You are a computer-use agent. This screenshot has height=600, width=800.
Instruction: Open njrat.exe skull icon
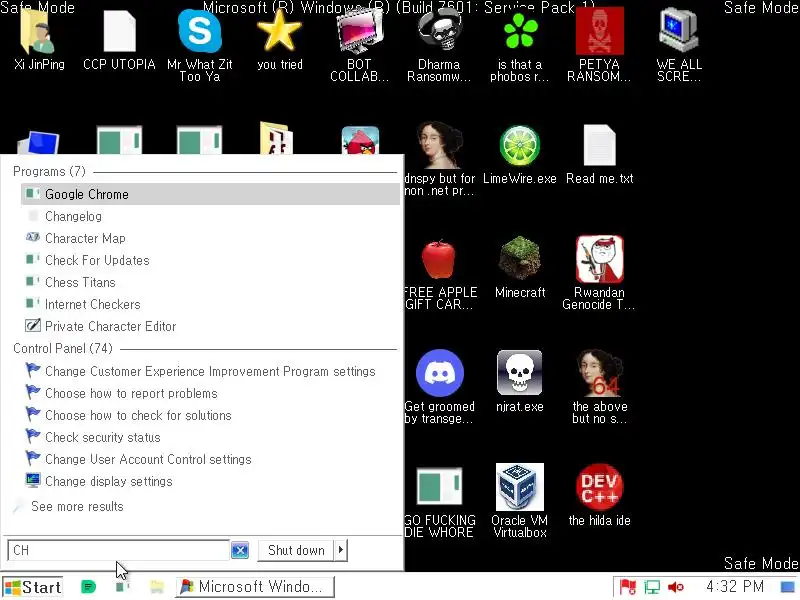point(520,373)
